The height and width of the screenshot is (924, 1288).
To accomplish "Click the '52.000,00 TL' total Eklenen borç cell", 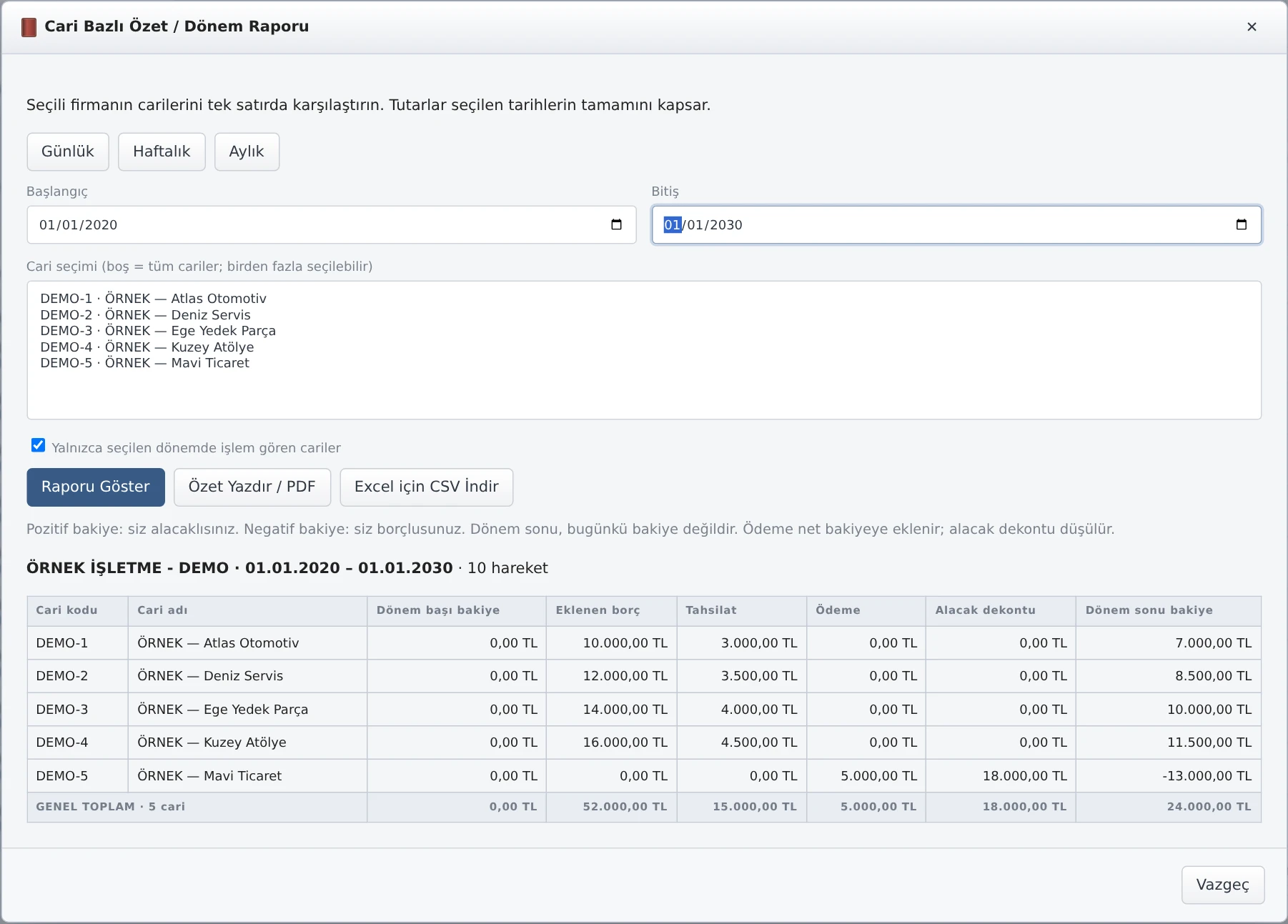I will pyautogui.click(x=612, y=807).
